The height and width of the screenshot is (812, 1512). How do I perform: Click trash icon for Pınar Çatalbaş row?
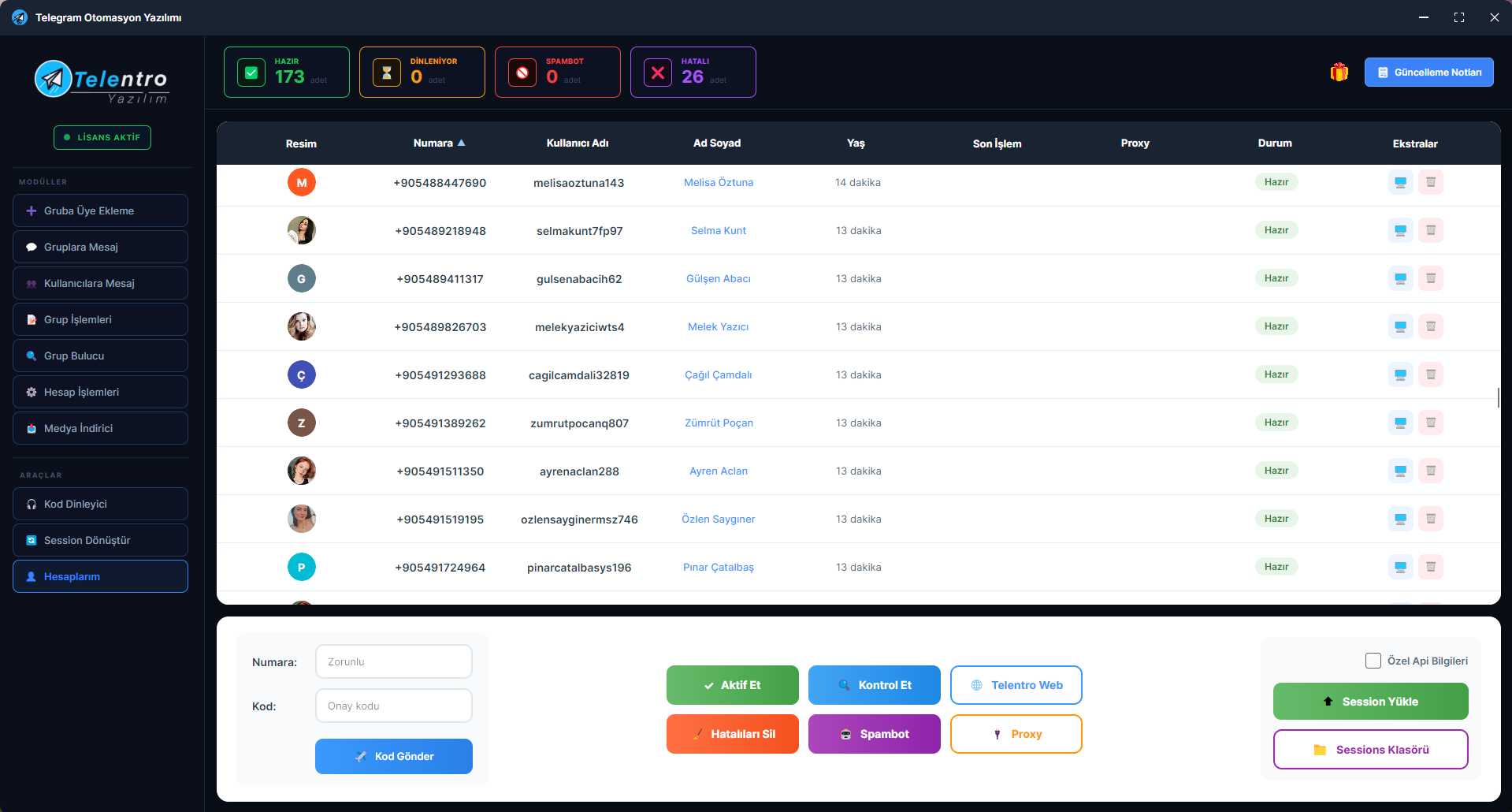tap(1431, 568)
